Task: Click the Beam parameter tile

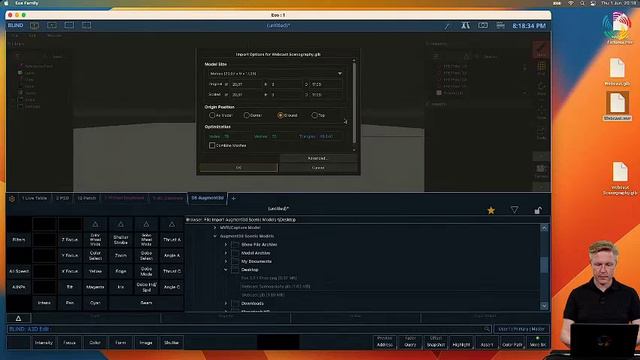Action: (146, 303)
